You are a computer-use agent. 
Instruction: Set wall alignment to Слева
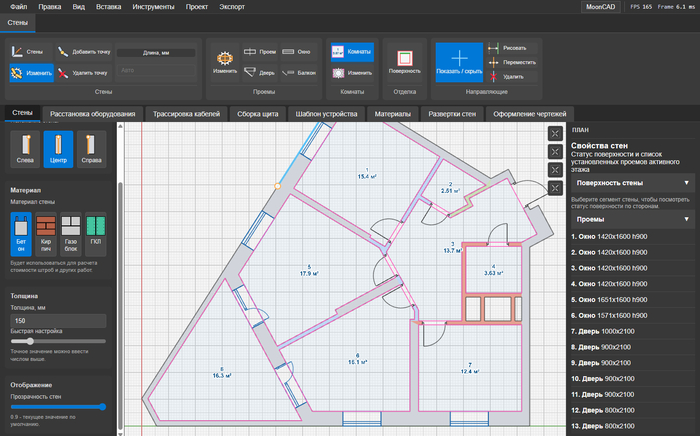[25, 149]
